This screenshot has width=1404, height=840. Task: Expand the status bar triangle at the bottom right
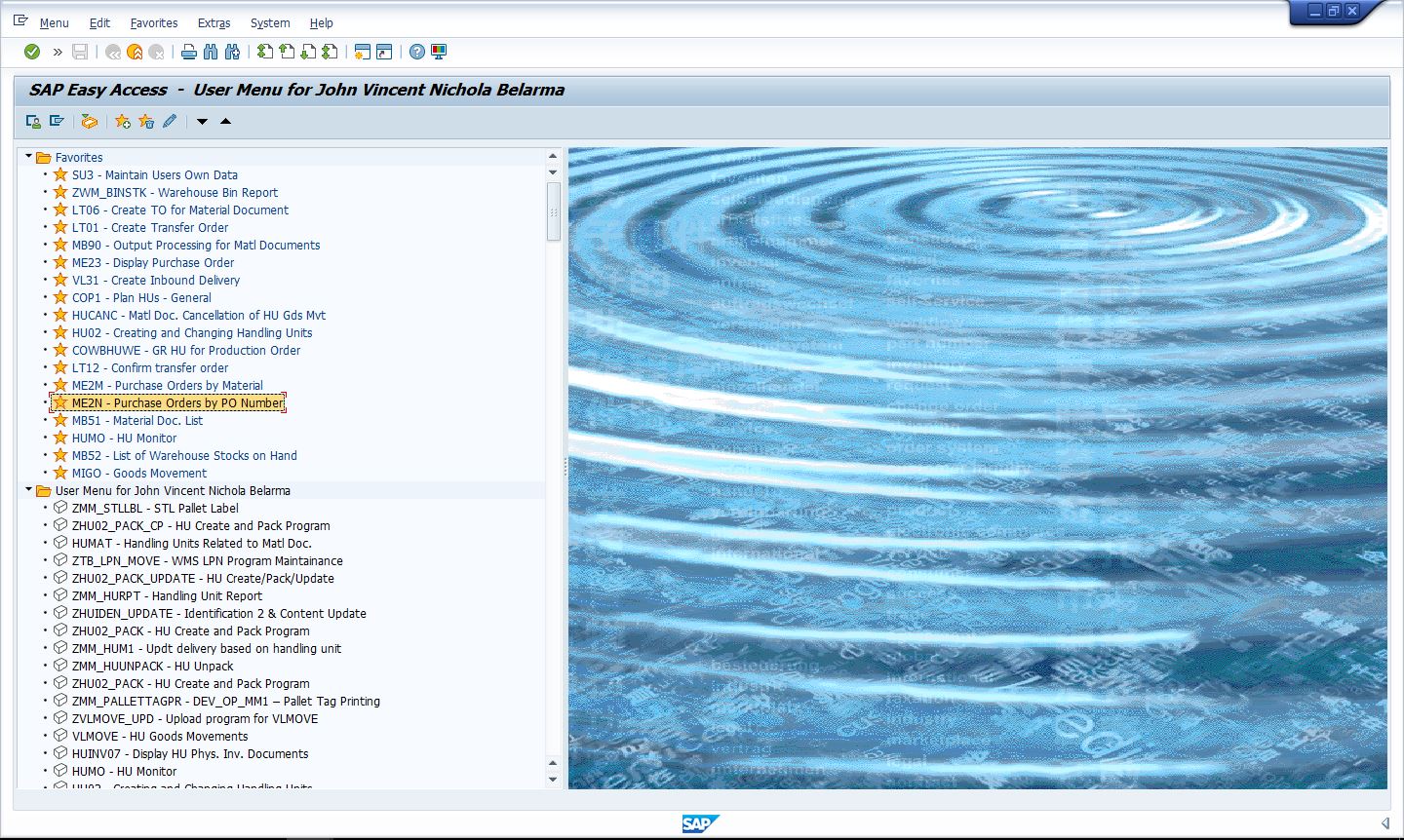tap(1384, 824)
